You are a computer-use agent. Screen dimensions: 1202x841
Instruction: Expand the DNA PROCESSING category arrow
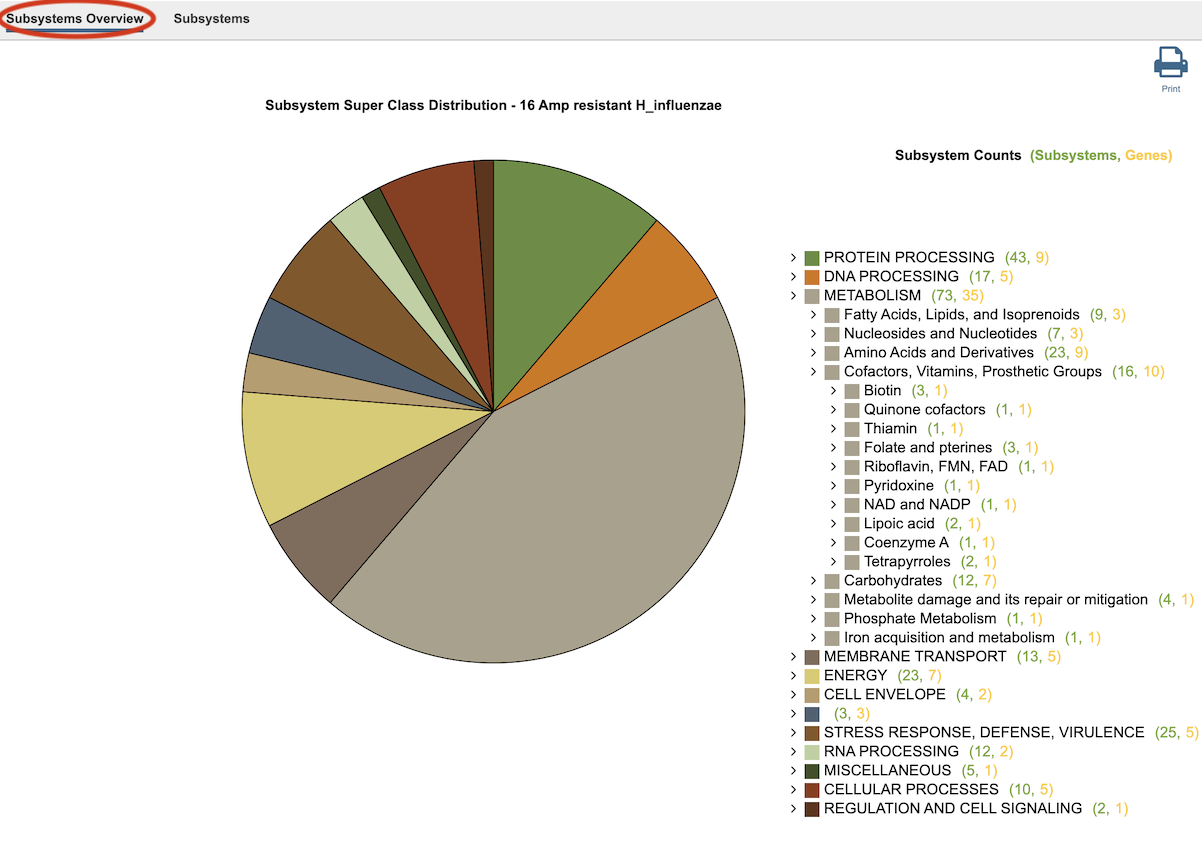pos(793,276)
